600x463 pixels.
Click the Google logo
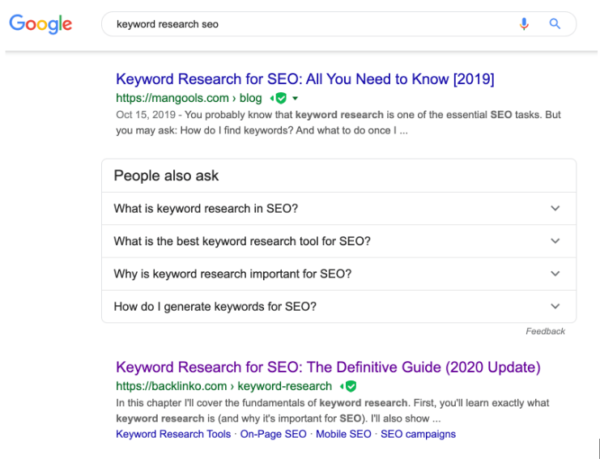tap(41, 24)
